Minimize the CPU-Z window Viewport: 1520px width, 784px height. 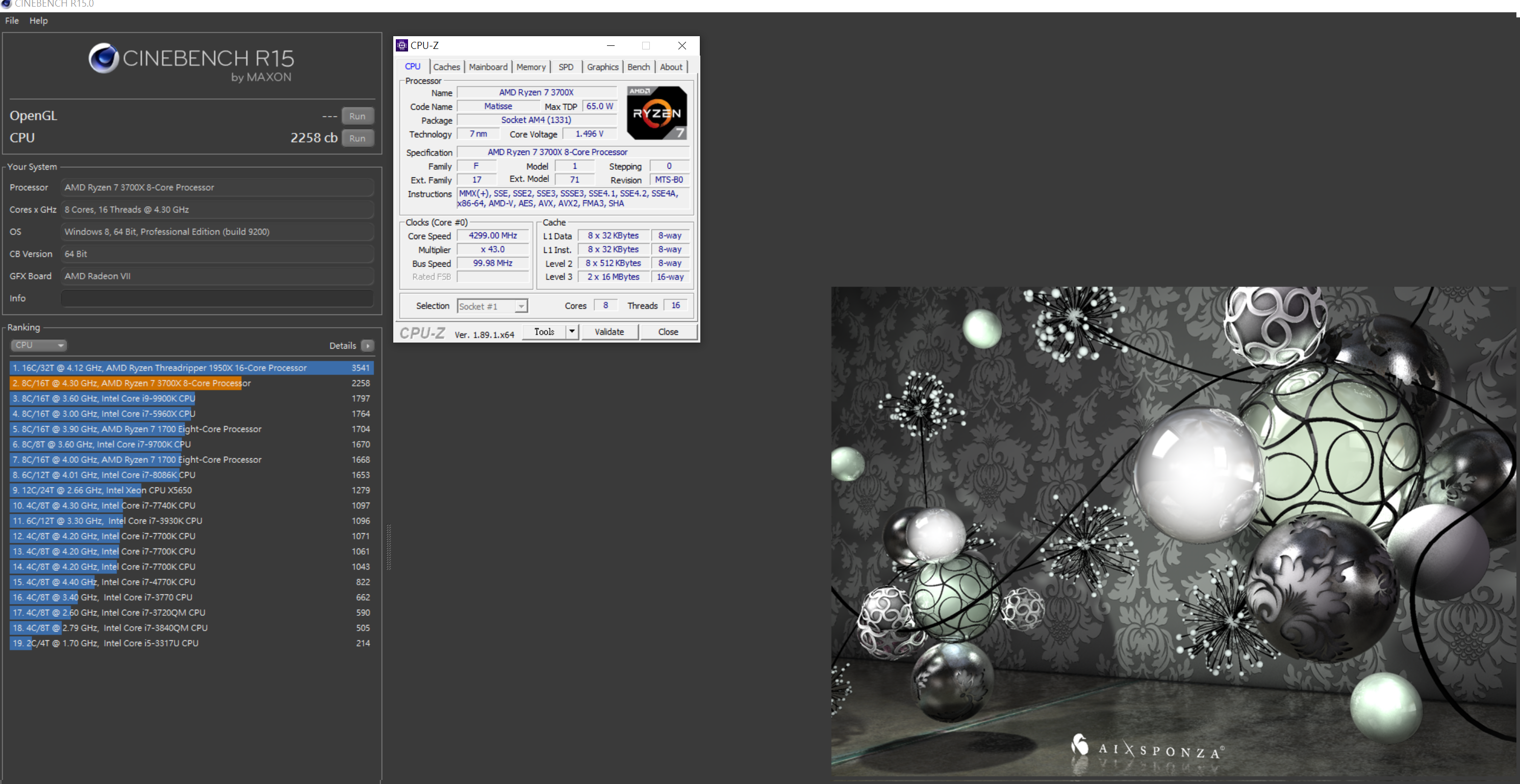point(611,45)
